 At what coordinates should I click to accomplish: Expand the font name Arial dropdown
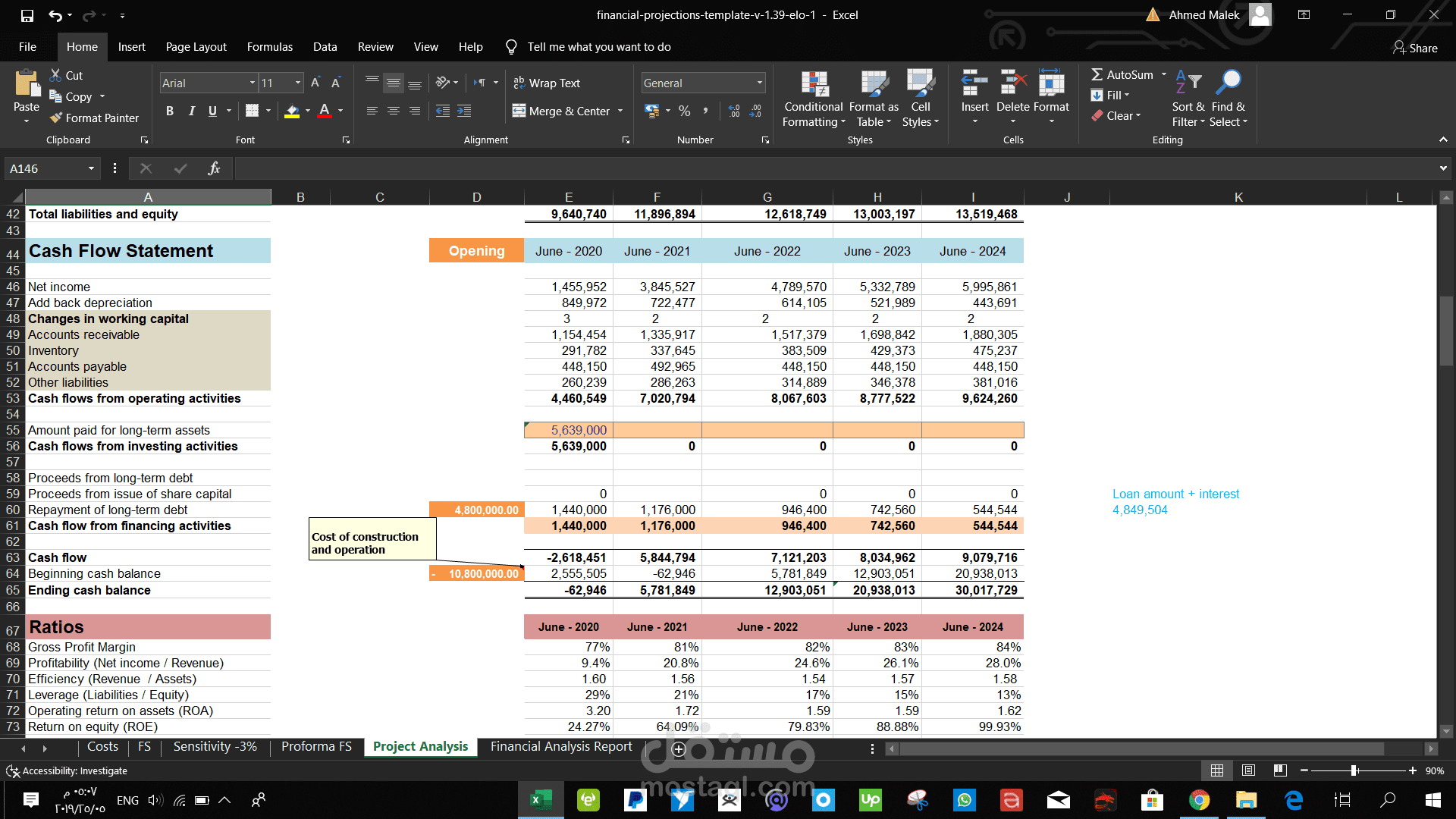click(x=253, y=83)
